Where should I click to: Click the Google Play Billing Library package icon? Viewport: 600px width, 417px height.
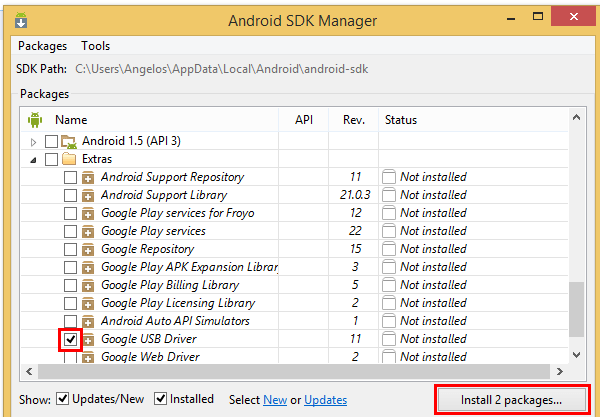point(88,285)
